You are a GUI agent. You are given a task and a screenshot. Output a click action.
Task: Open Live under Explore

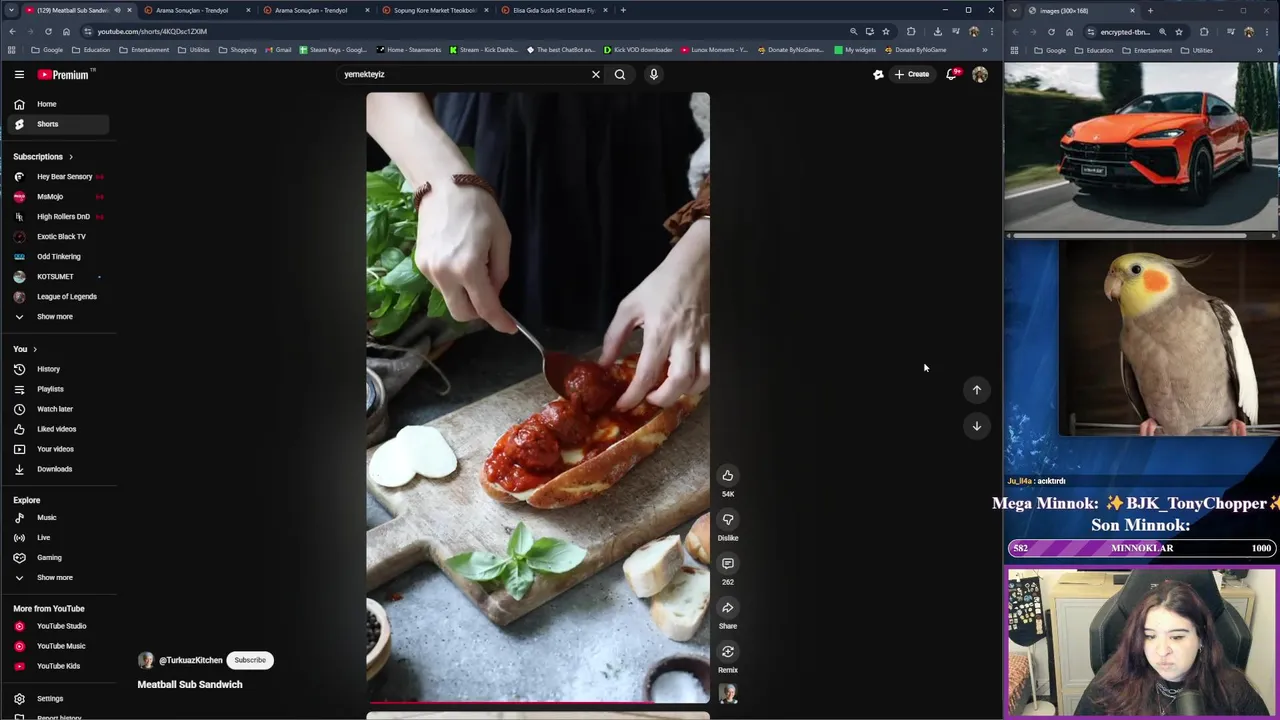pos(59,538)
